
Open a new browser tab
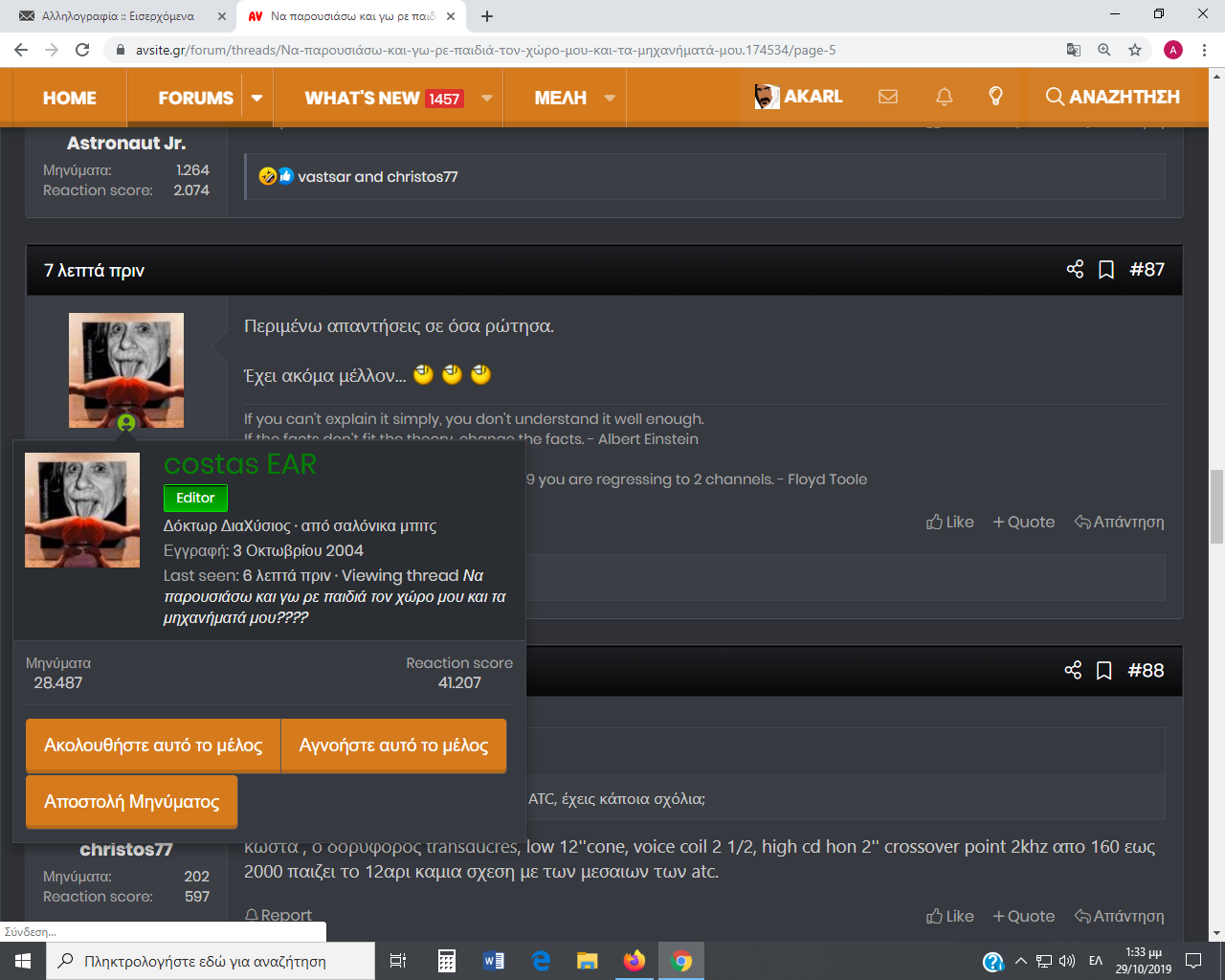point(487,16)
